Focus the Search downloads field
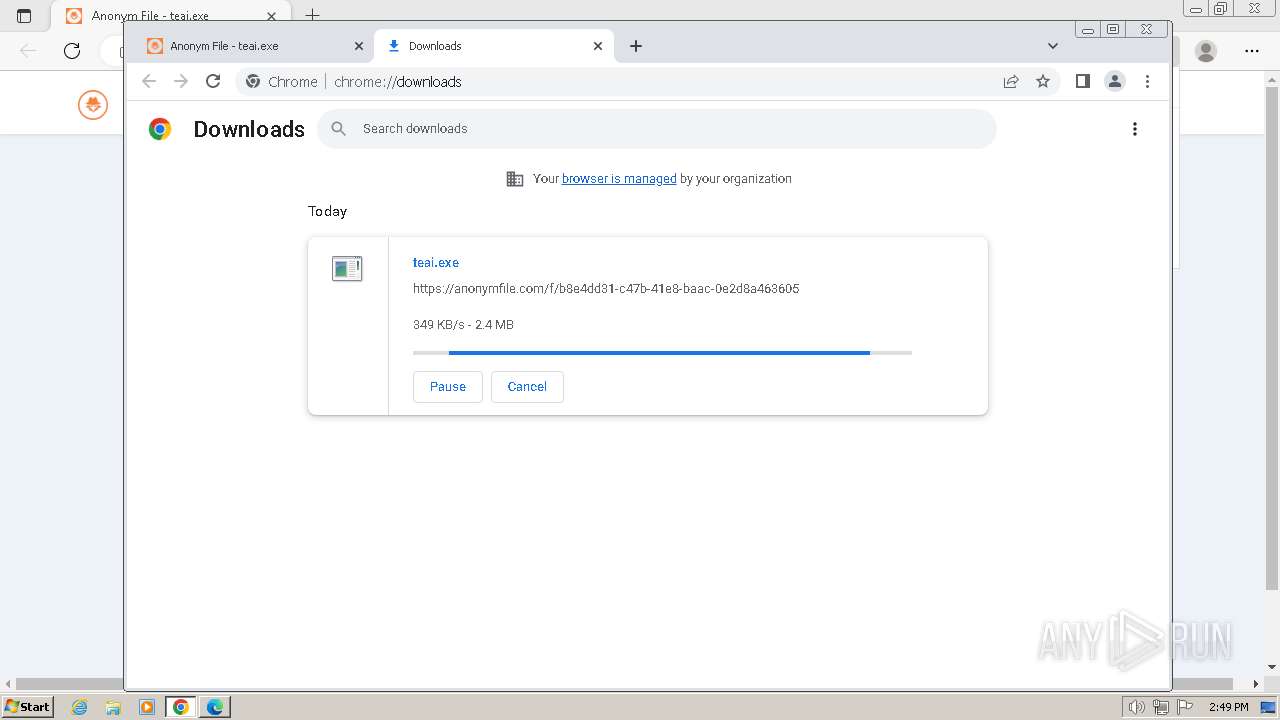Image resolution: width=1280 pixels, height=720 pixels. coord(657,129)
